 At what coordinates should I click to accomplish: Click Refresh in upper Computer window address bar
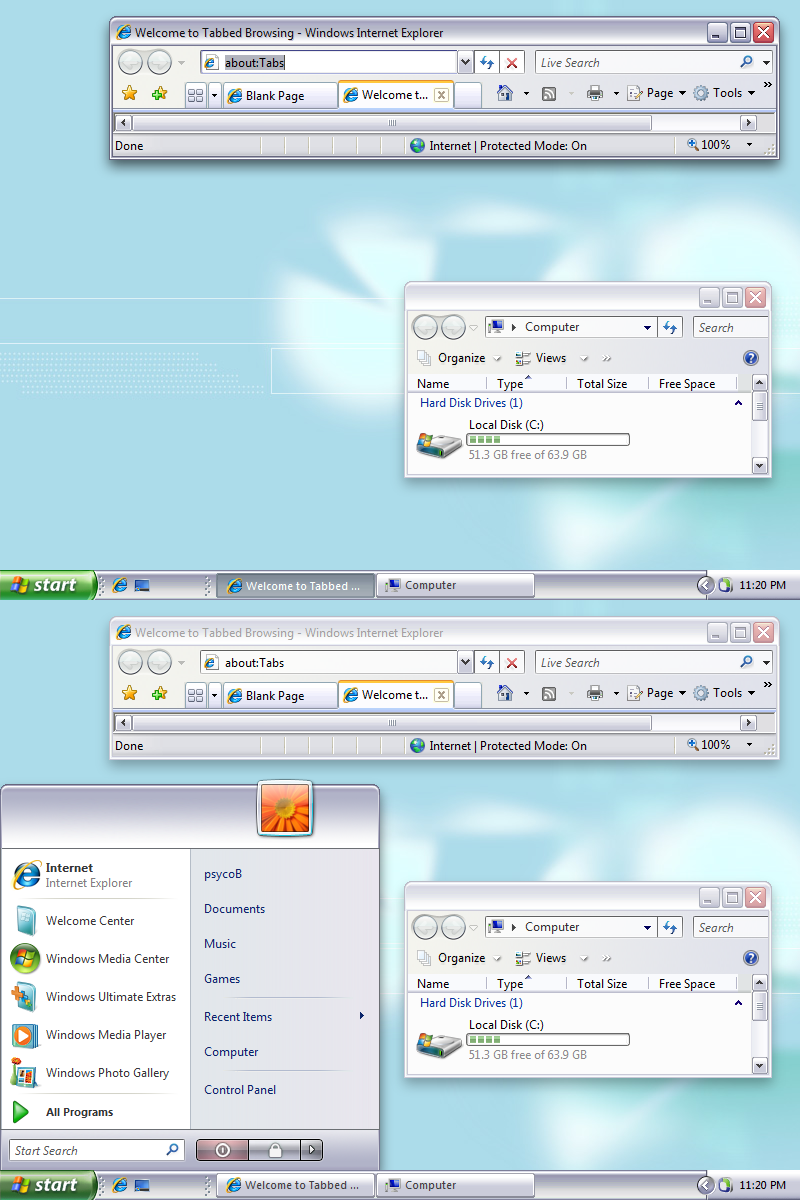tap(670, 327)
